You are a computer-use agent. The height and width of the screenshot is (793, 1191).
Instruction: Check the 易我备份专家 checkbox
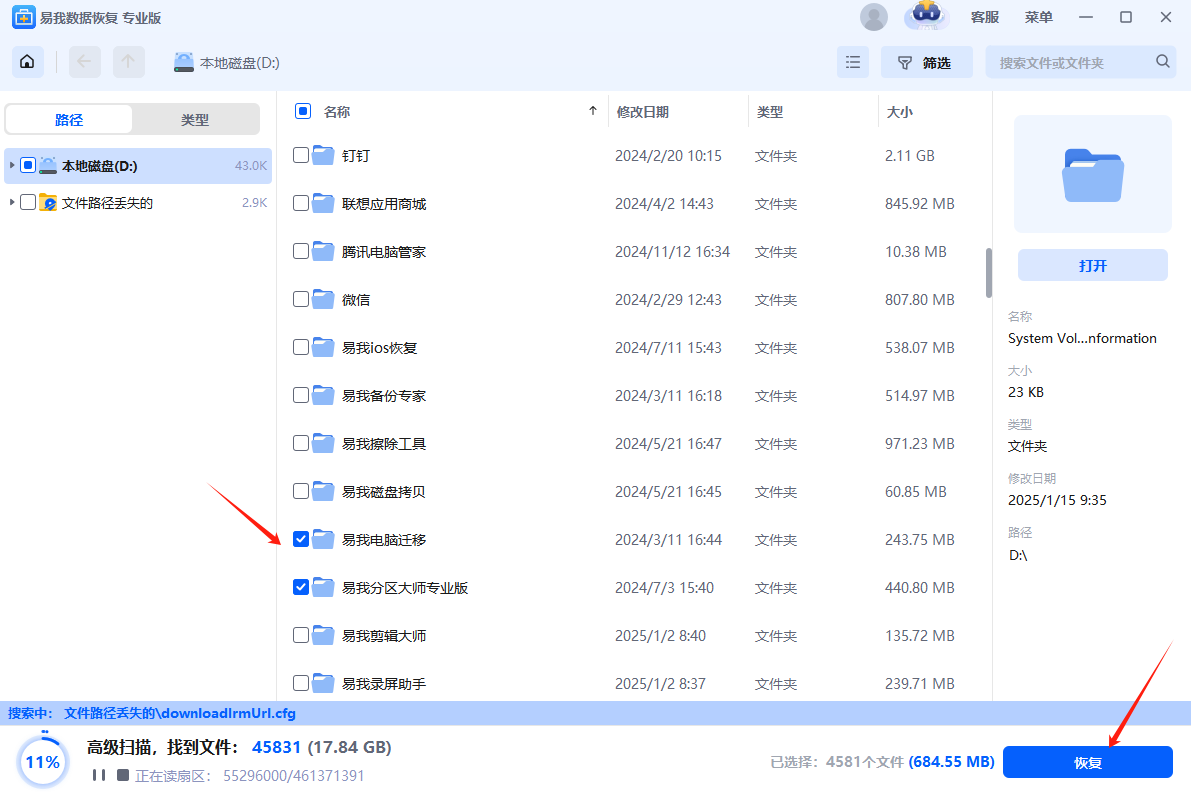click(x=301, y=395)
